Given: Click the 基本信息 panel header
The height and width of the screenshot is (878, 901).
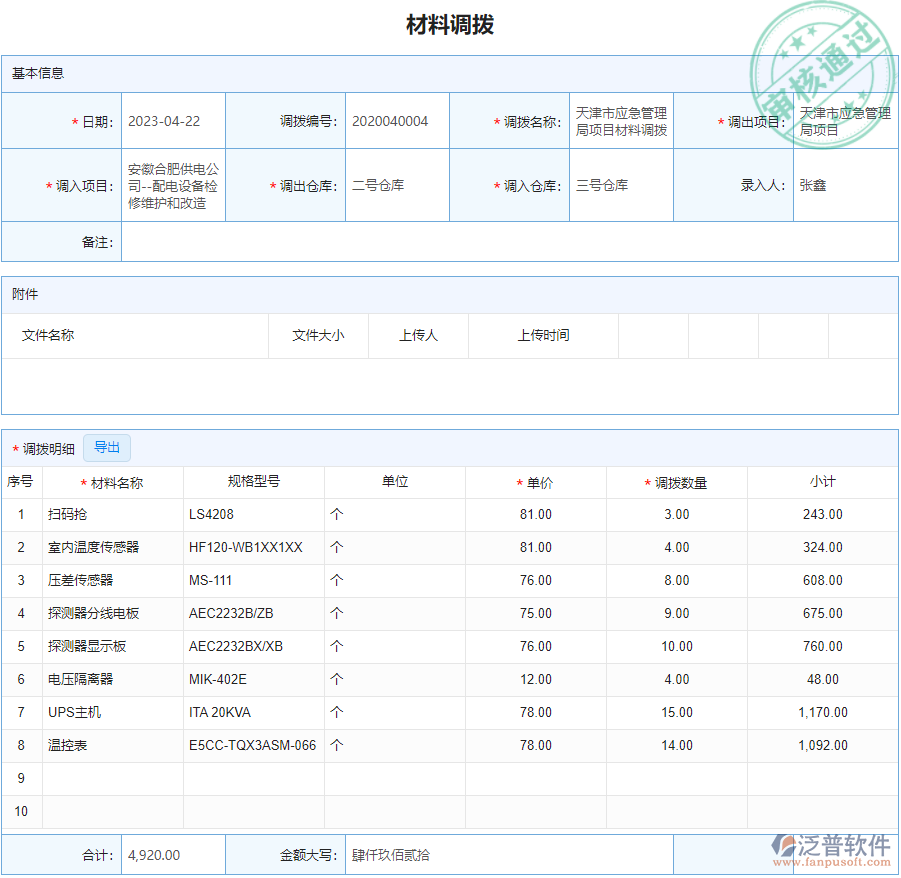Looking at the screenshot, I should click(40, 73).
